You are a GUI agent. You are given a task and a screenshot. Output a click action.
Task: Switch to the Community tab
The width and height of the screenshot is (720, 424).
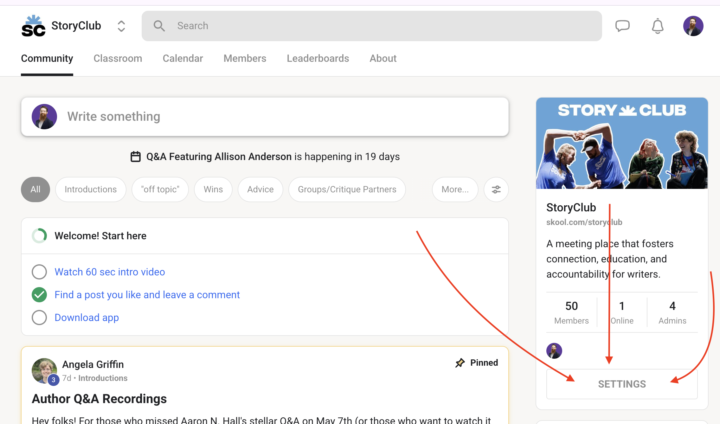pyautogui.click(x=47, y=58)
